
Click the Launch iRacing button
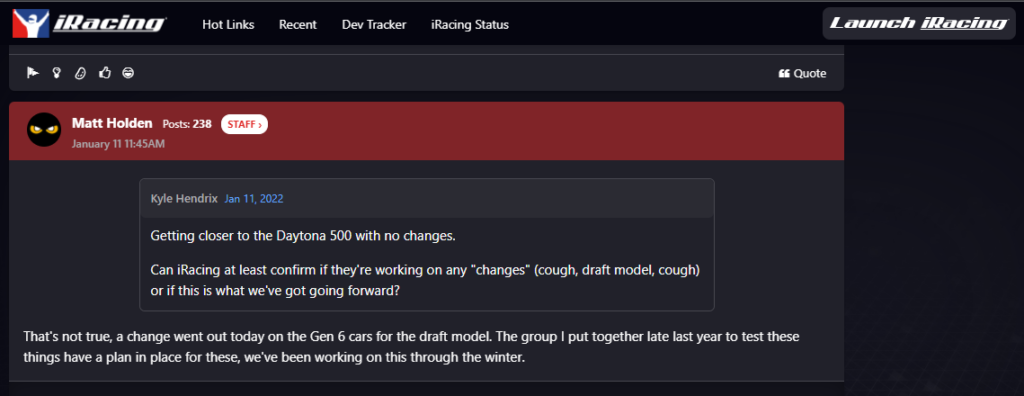[919, 24]
